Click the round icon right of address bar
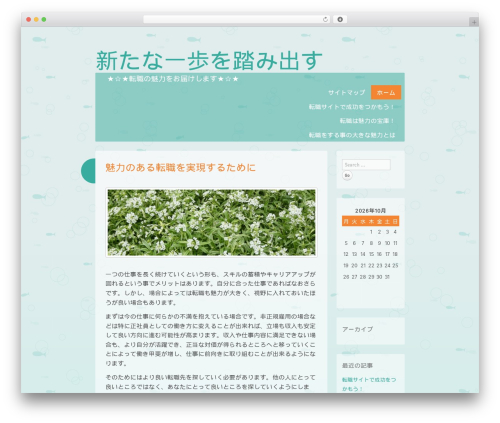The image size is (500, 423). pyautogui.click(x=340, y=19)
